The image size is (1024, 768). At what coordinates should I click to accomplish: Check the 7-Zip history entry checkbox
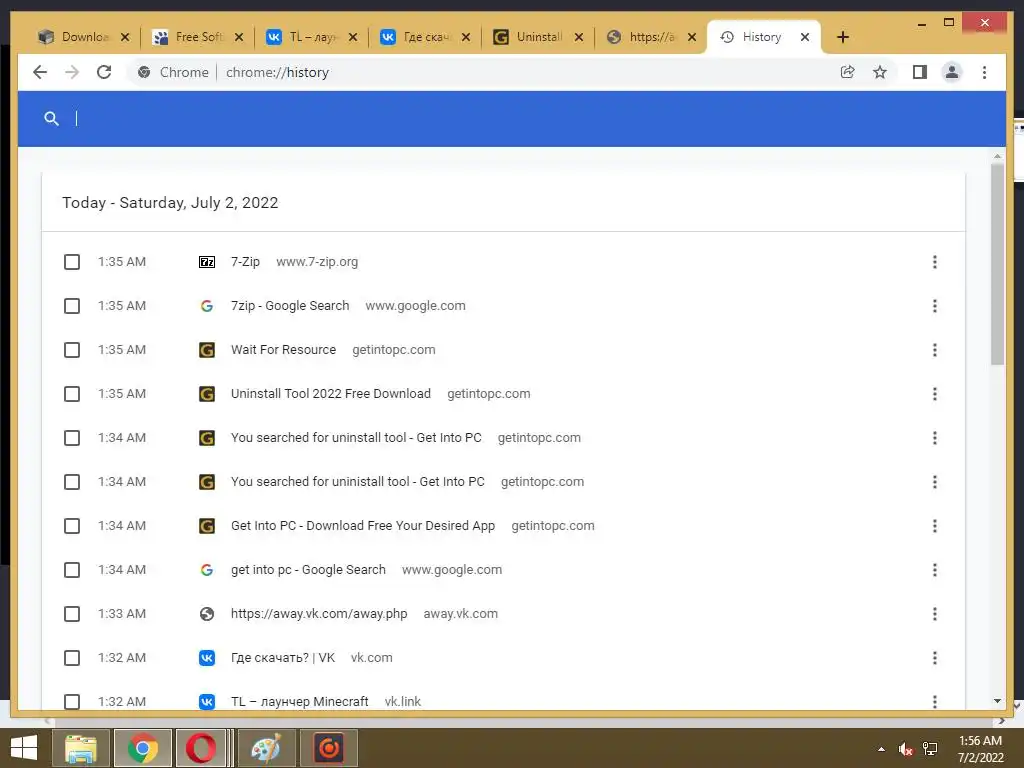[x=72, y=262]
